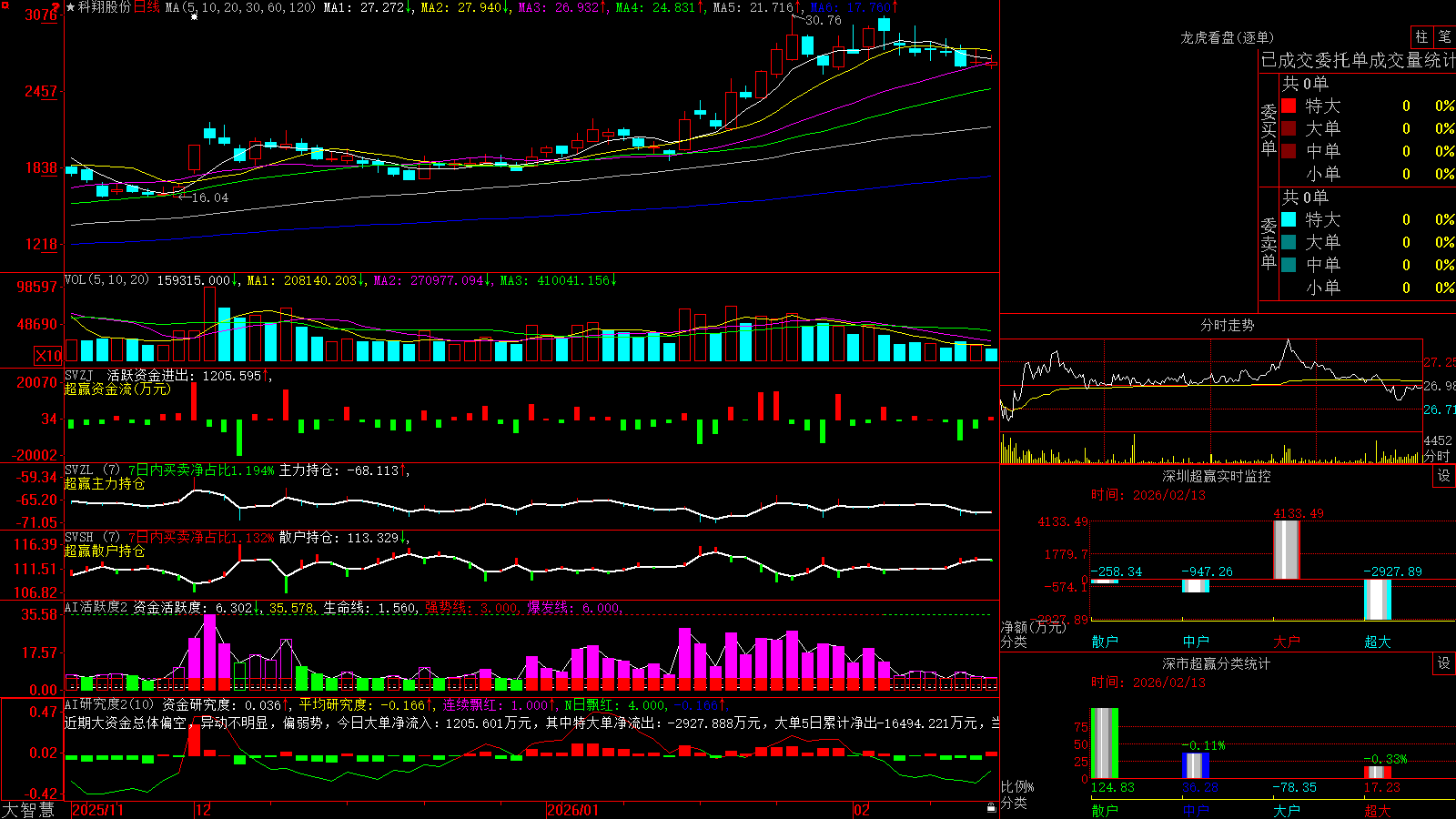Click the 大智慧 logo in the bottom-left corner

click(x=28, y=810)
